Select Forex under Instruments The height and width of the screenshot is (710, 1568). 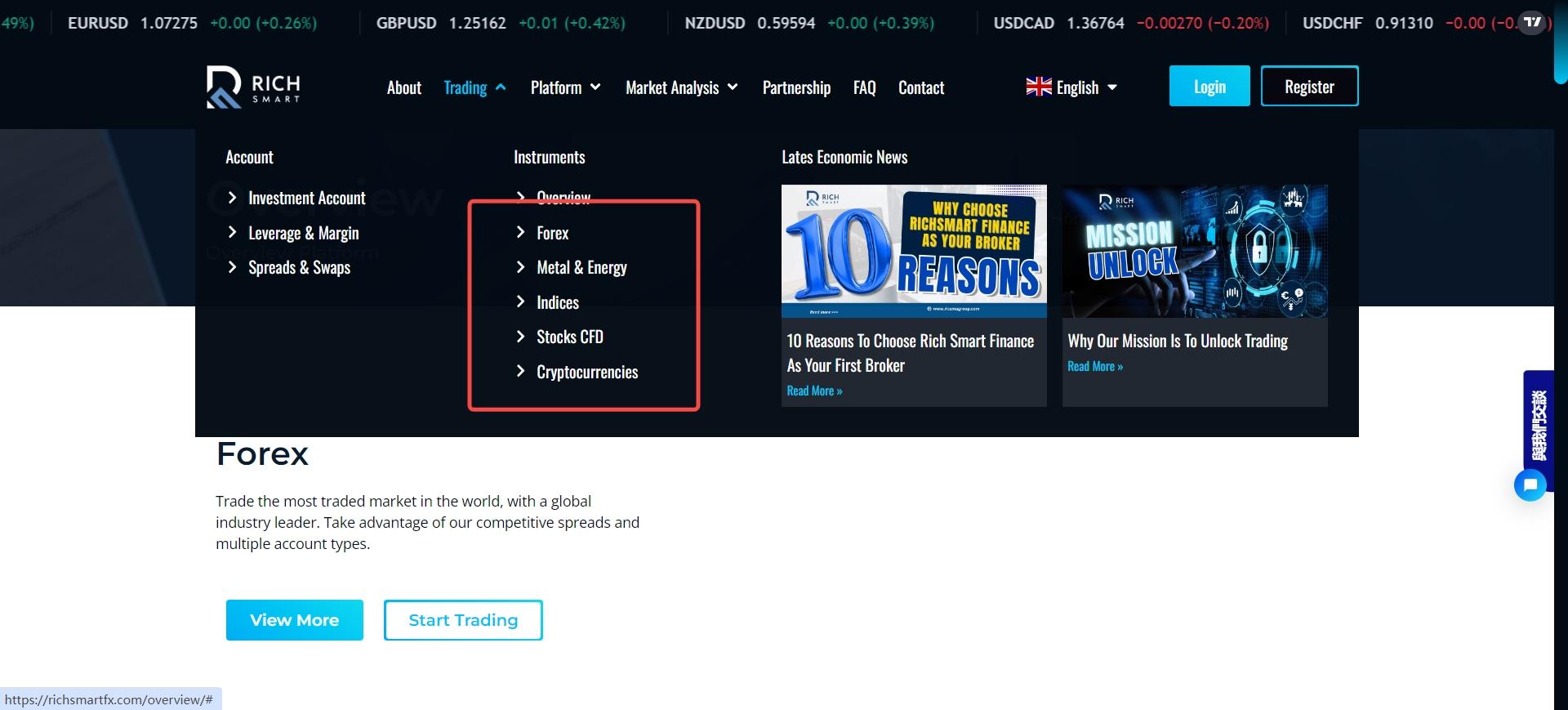[542, 233]
